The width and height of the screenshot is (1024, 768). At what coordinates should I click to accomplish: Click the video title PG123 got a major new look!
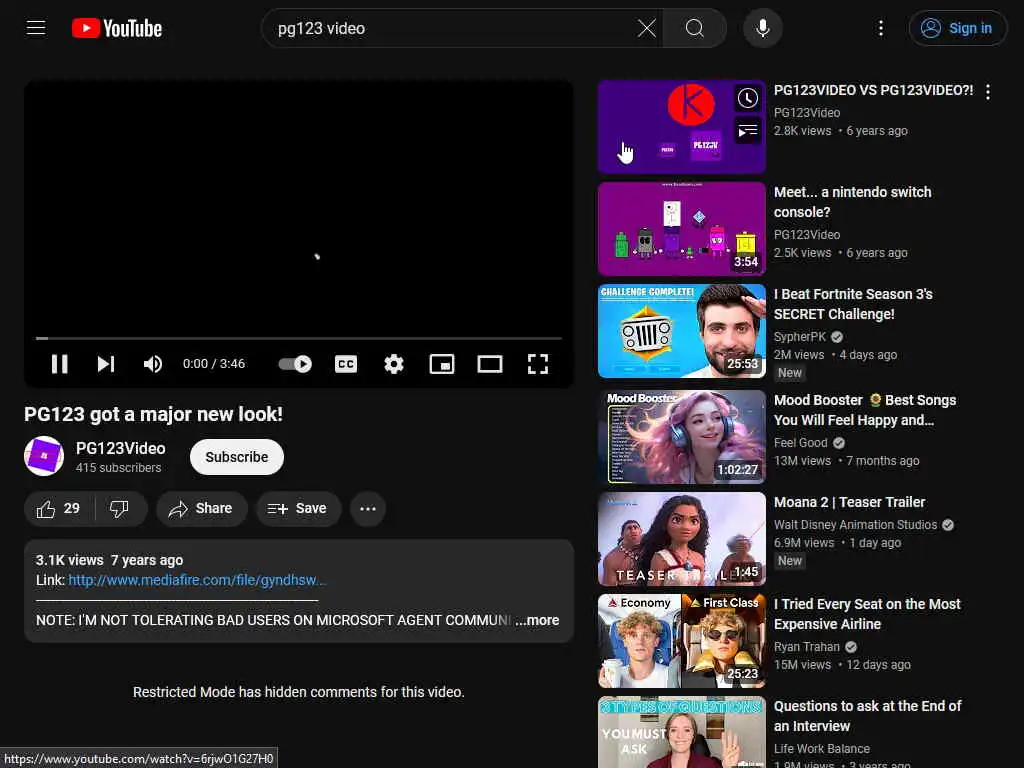(153, 414)
